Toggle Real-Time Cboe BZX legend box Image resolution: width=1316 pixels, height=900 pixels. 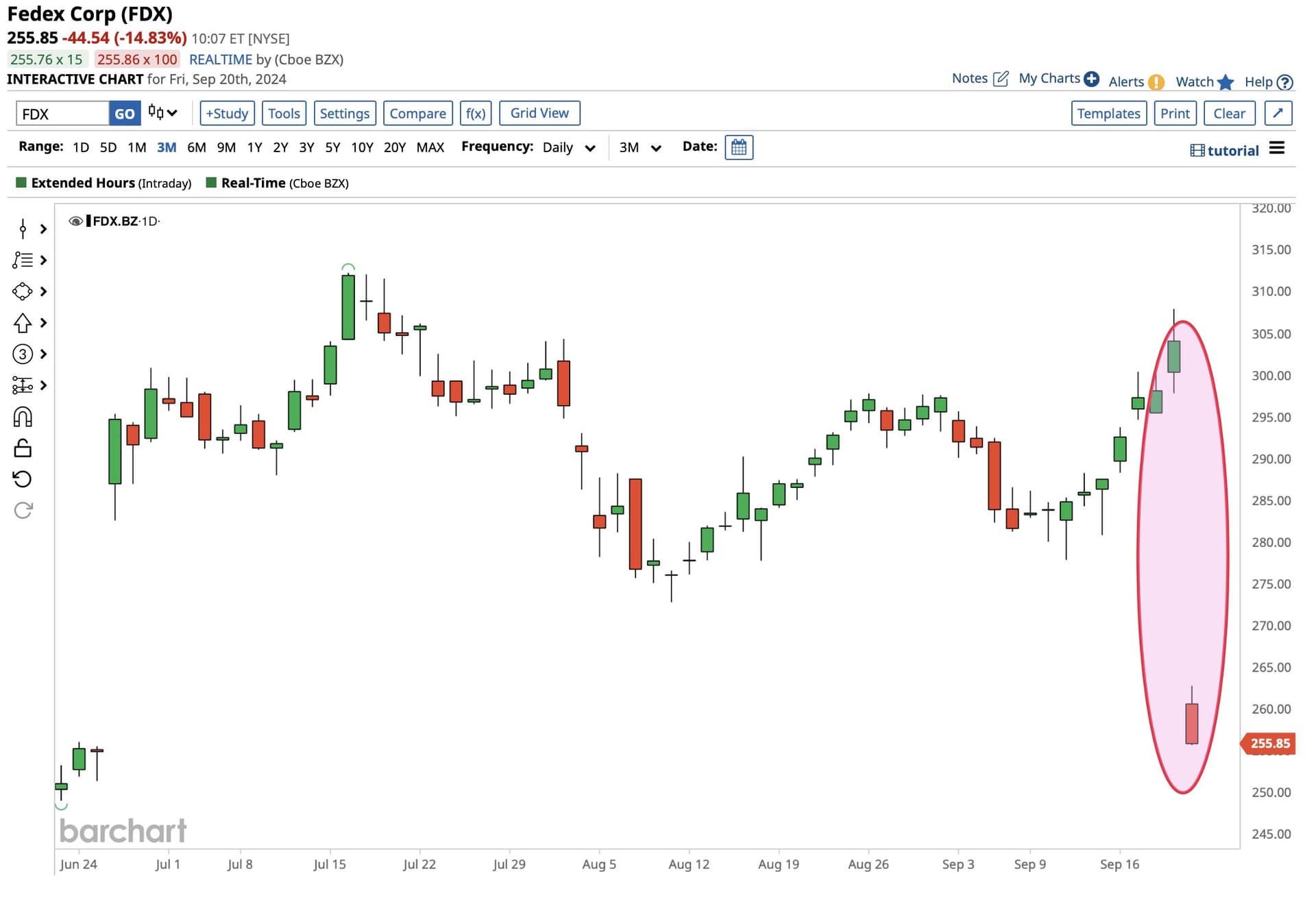pyautogui.click(x=211, y=182)
